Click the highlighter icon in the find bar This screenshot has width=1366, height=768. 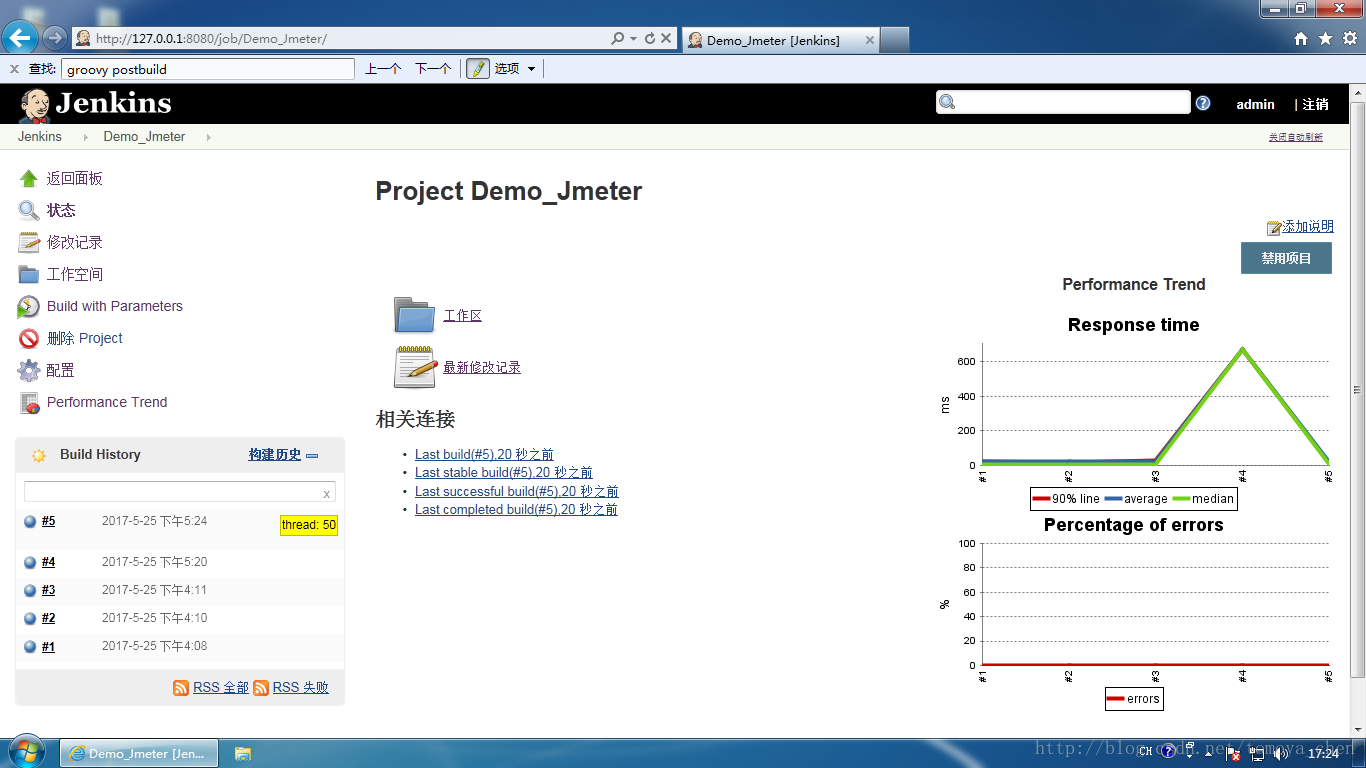[x=478, y=69]
